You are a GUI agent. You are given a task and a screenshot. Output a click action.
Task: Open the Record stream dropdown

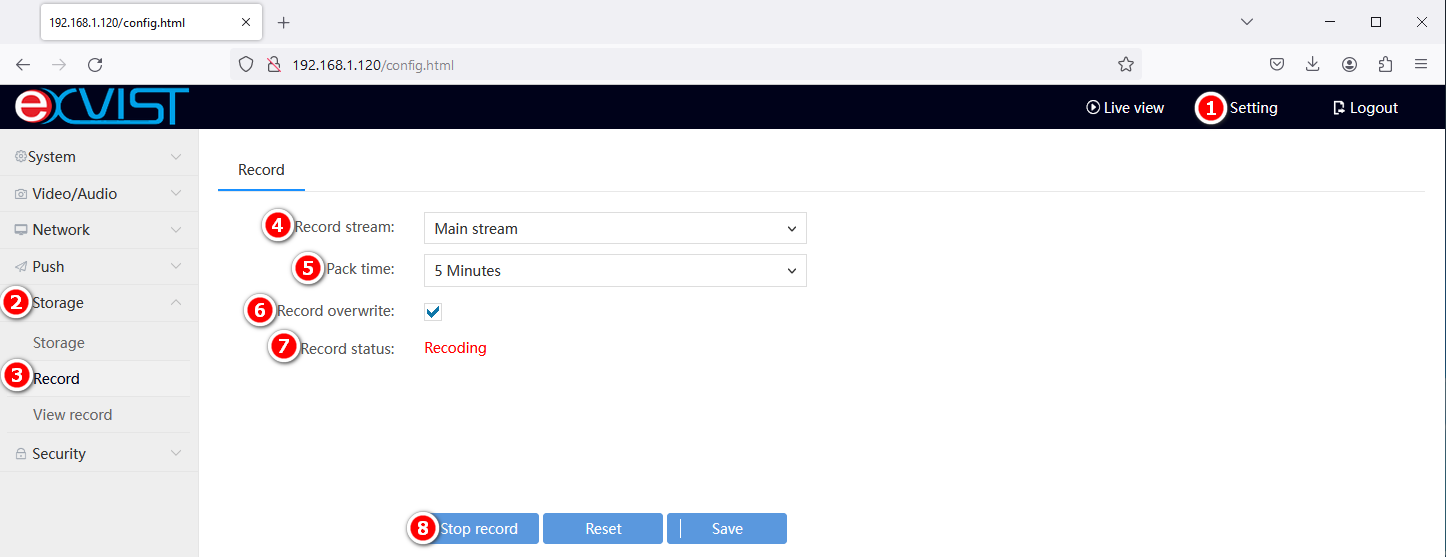615,229
